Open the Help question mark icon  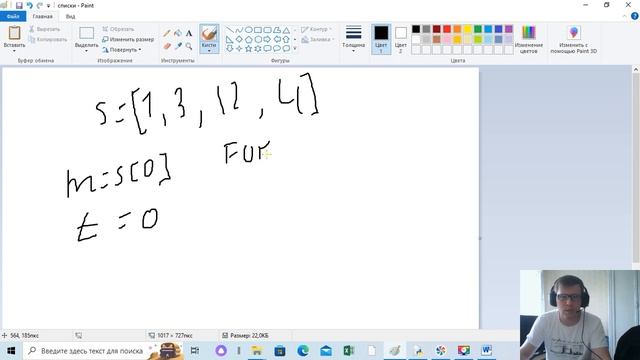click(x=635, y=16)
